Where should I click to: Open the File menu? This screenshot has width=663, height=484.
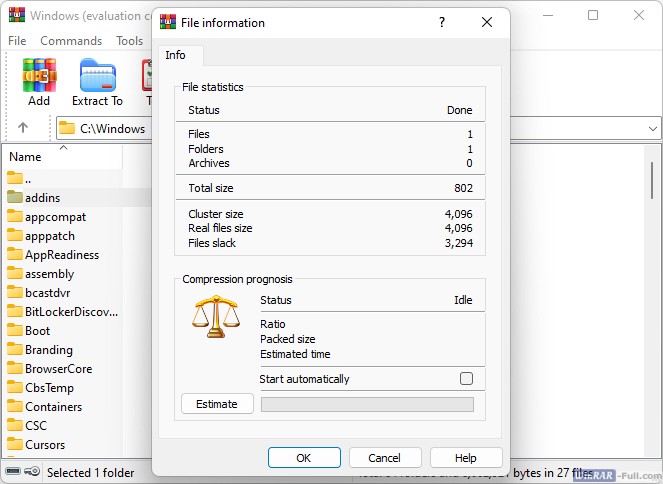coord(17,41)
